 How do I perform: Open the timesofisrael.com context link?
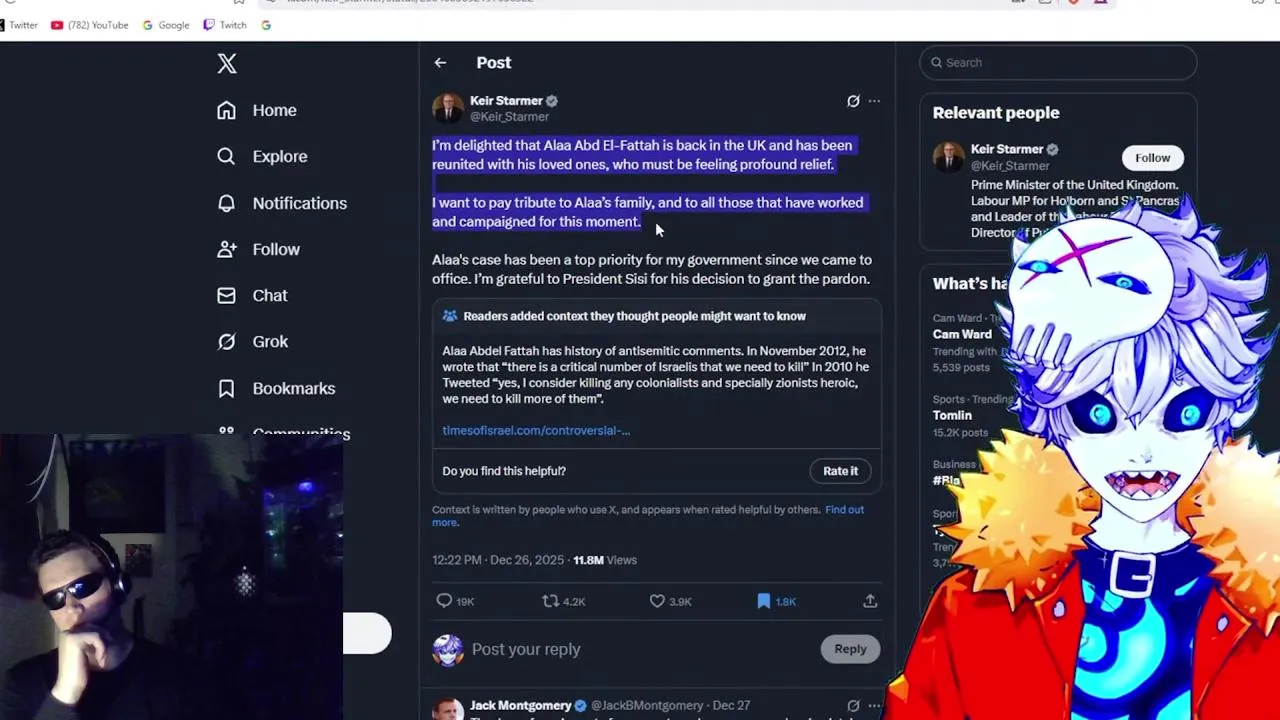(x=536, y=430)
